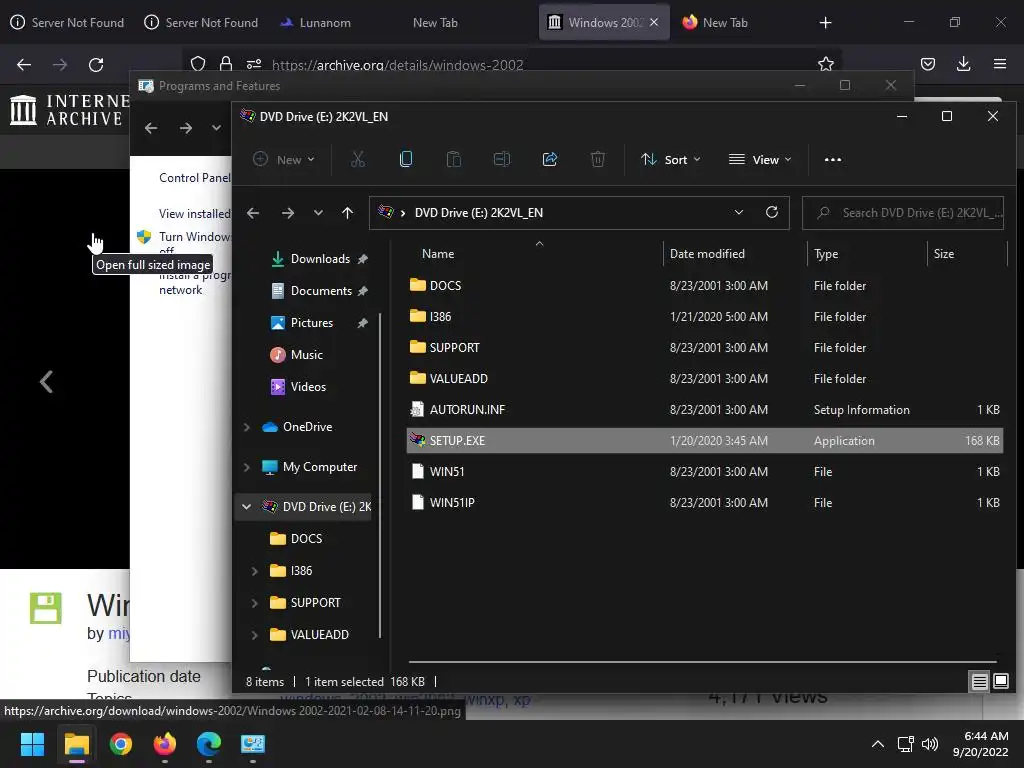Select the VALUEADD folder in file list
Screen dimensions: 1024x768
click(458, 379)
